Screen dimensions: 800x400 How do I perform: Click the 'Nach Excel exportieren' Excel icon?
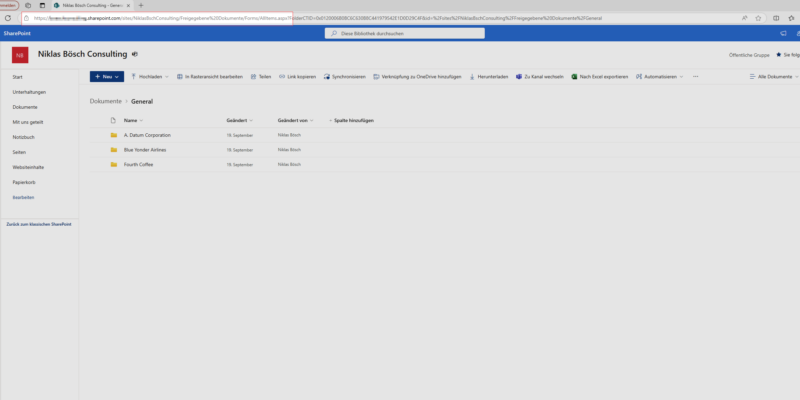(574, 77)
